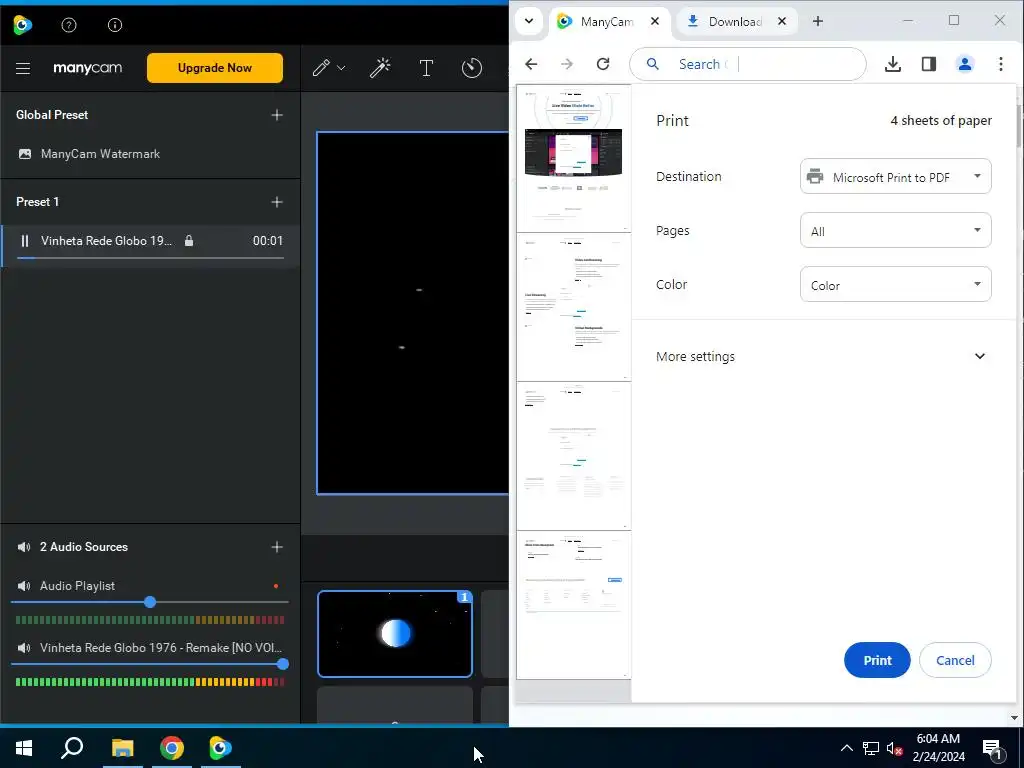Open the Windows Start menu

tap(24, 748)
